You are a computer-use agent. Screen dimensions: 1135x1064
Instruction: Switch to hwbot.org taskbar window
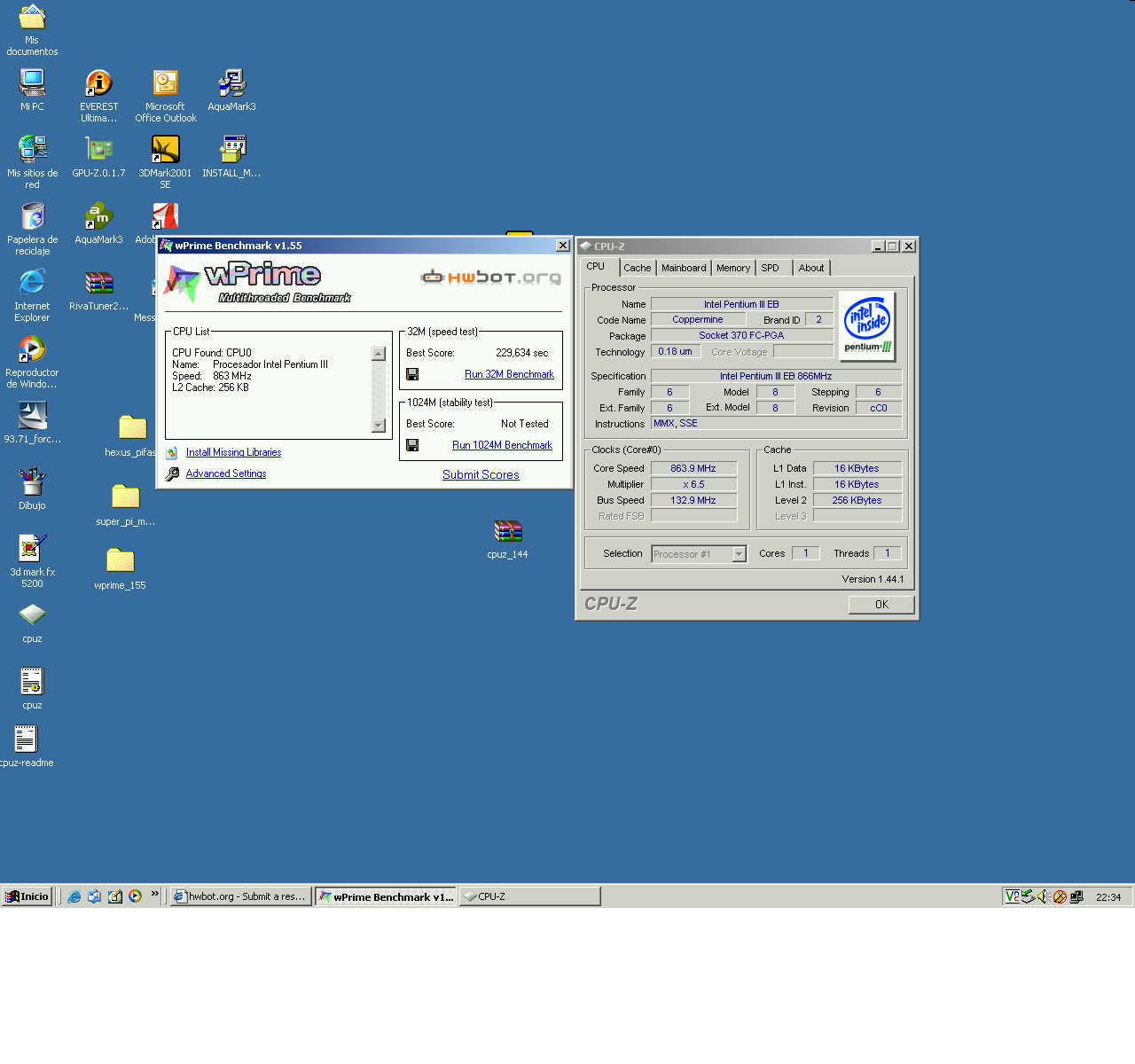point(240,896)
